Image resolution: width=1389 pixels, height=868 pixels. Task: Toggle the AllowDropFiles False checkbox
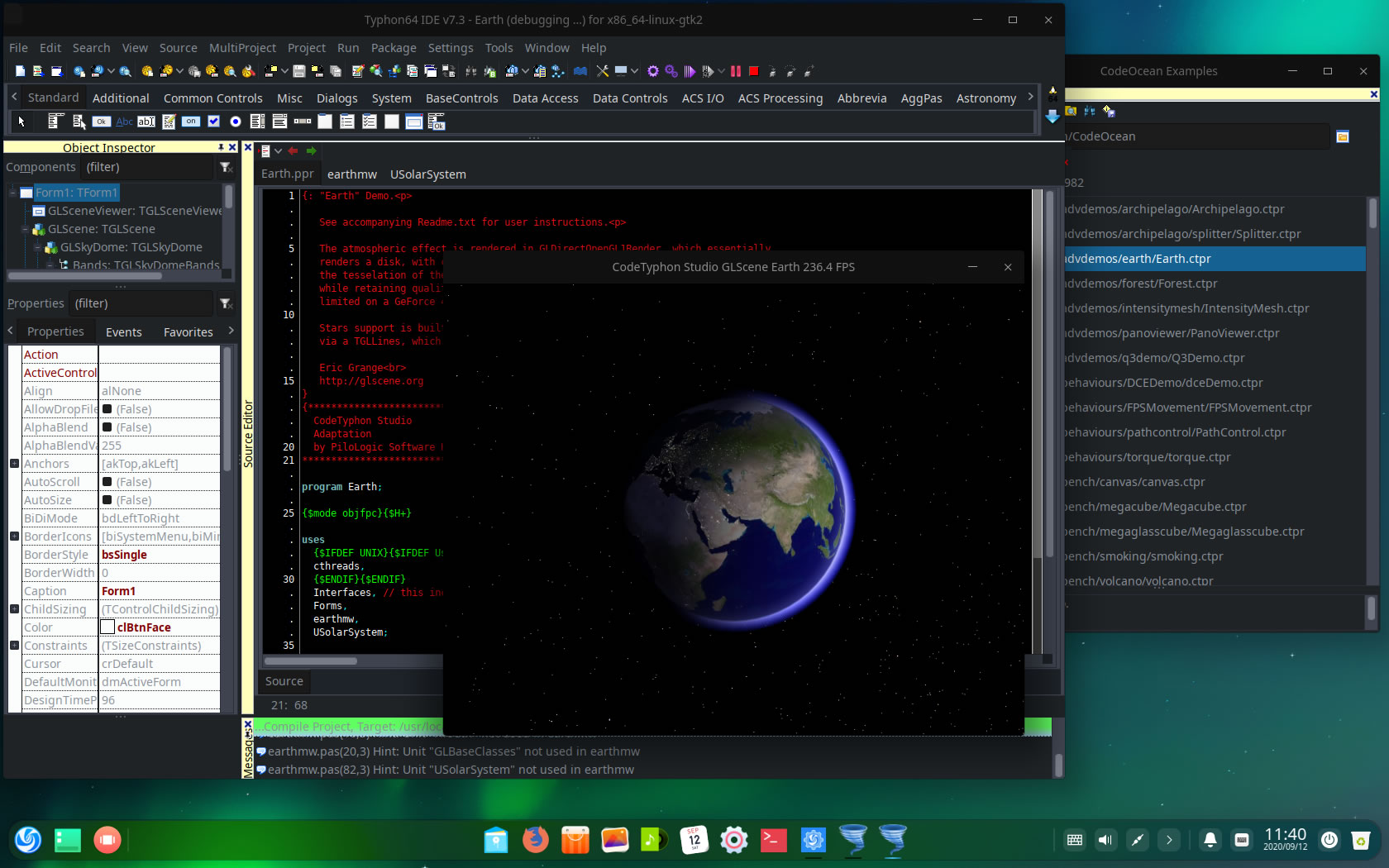click(x=107, y=409)
